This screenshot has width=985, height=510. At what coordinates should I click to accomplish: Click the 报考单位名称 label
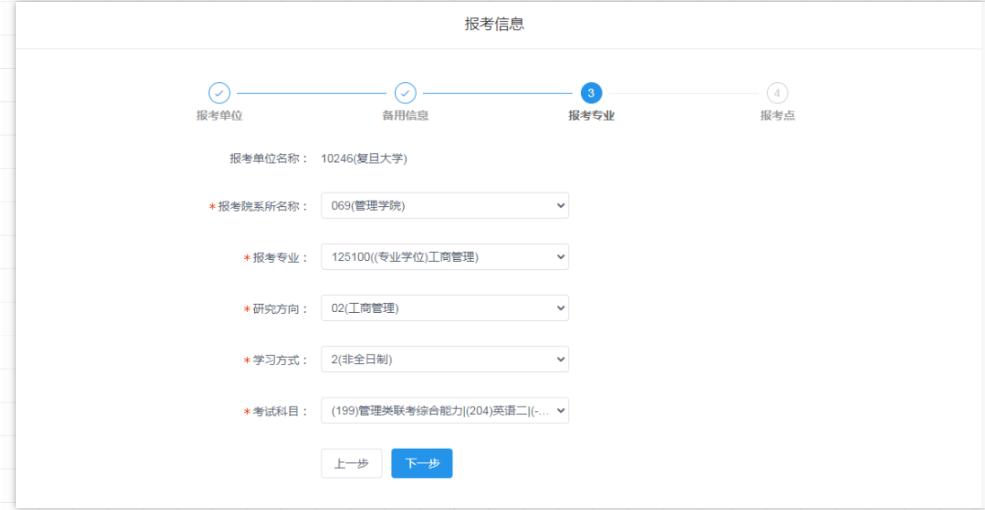point(269,159)
